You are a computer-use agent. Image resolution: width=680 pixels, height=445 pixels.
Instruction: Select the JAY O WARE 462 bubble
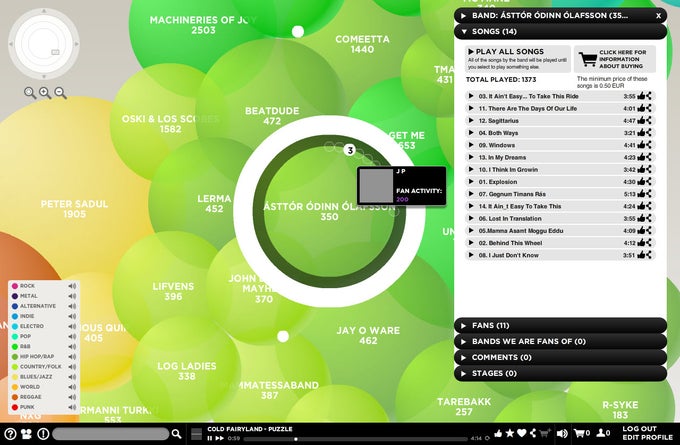pos(368,335)
